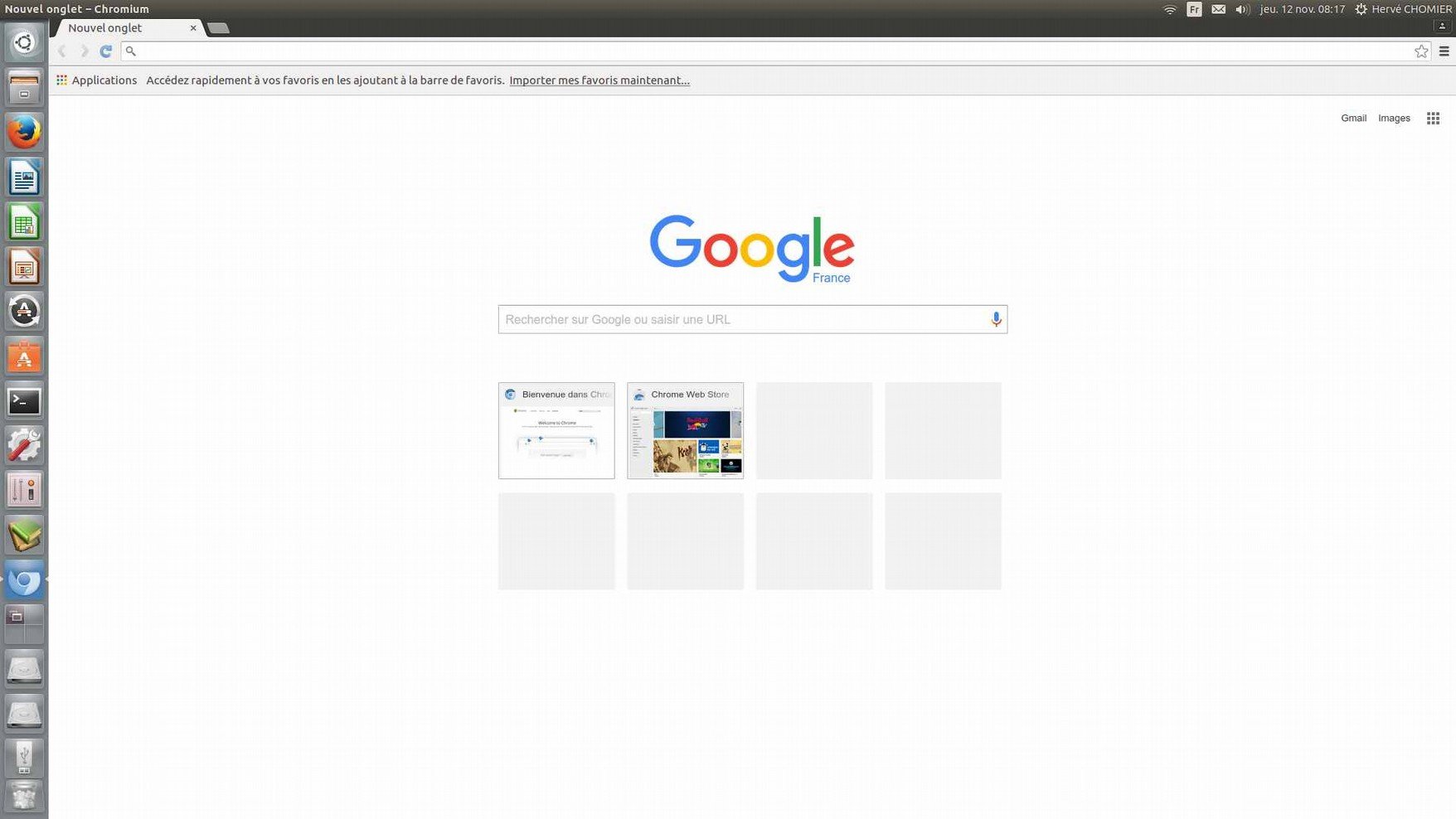The height and width of the screenshot is (819, 1456).
Task: Open the Chromium hamburger menu
Action: (1444, 51)
